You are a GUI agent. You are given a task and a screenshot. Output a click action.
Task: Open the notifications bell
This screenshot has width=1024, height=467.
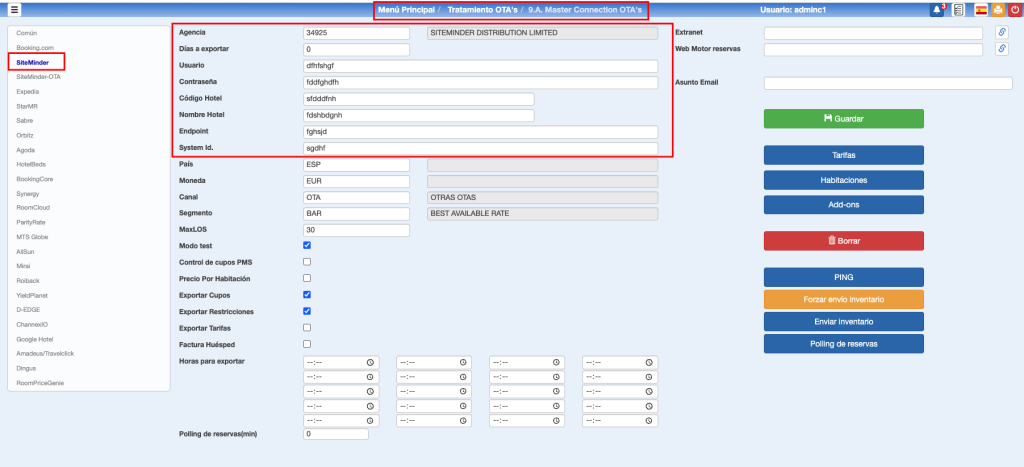pyautogui.click(x=937, y=10)
